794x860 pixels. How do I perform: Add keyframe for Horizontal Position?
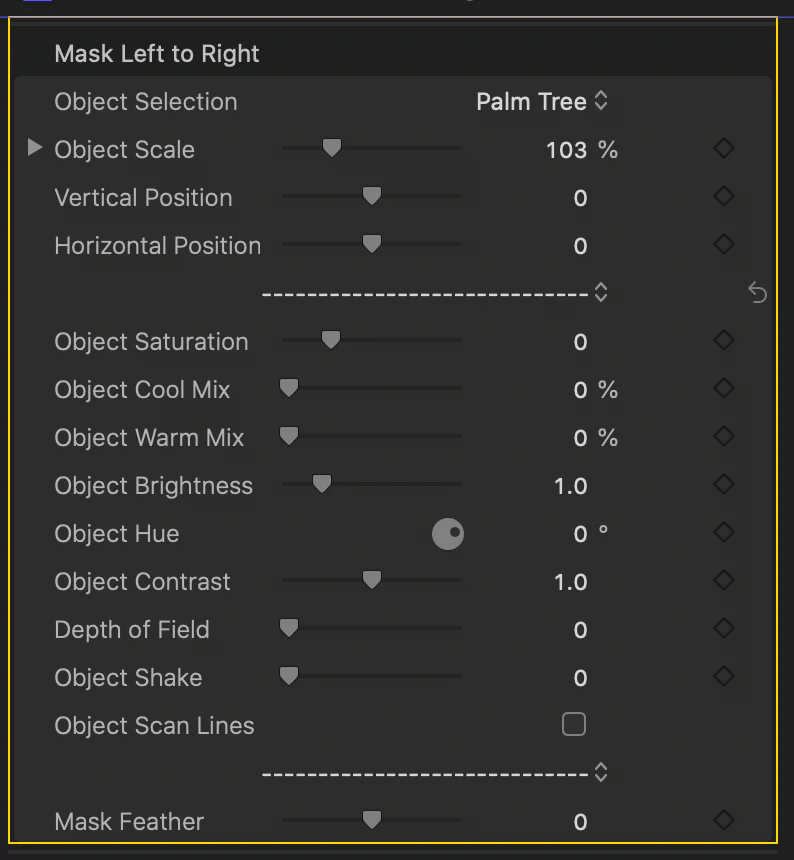pyautogui.click(x=724, y=245)
